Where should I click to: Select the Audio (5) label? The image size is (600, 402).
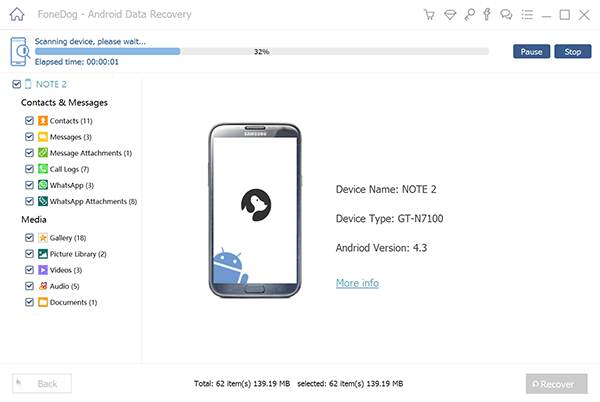click(64, 286)
